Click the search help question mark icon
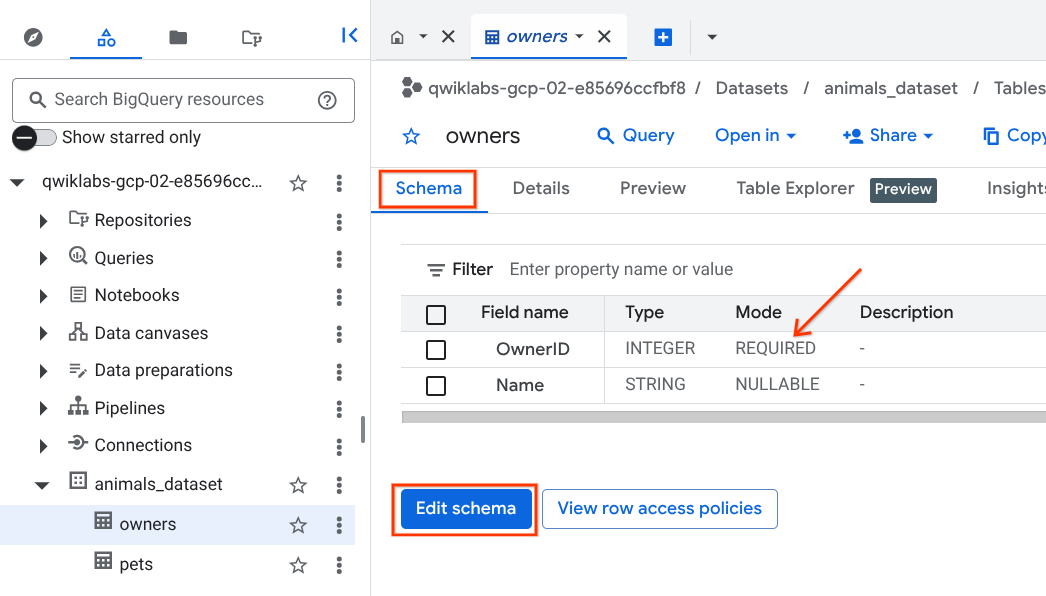The height and width of the screenshot is (596, 1046). point(327,100)
